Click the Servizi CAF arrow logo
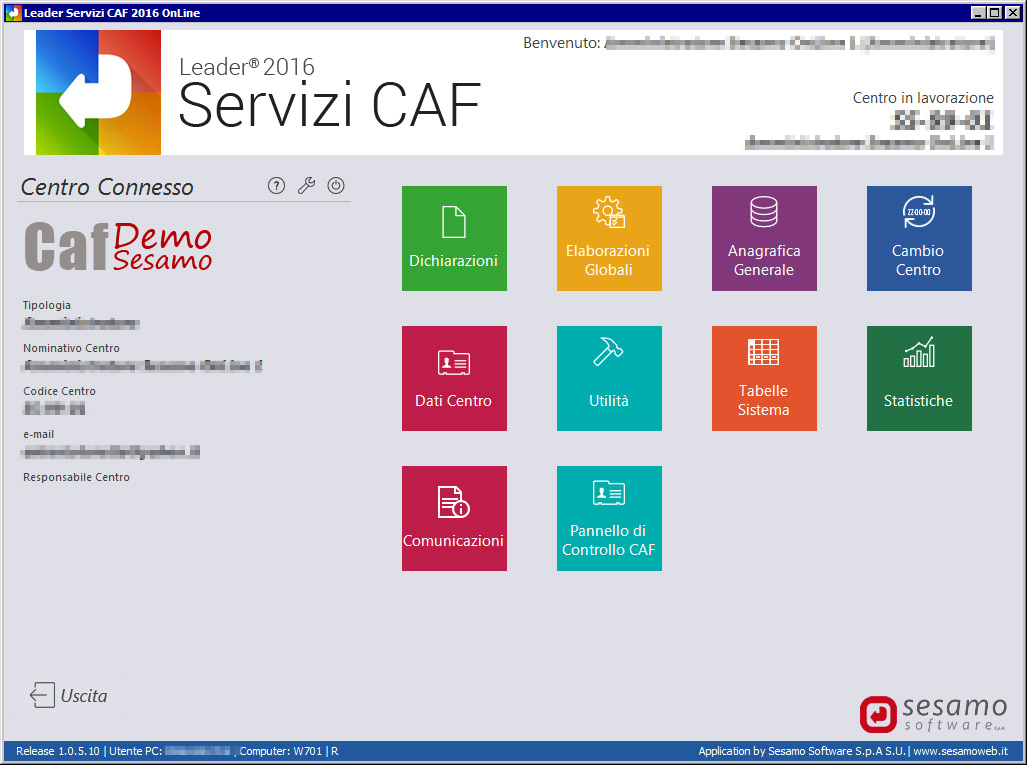The height and width of the screenshot is (765, 1027). coord(98,92)
